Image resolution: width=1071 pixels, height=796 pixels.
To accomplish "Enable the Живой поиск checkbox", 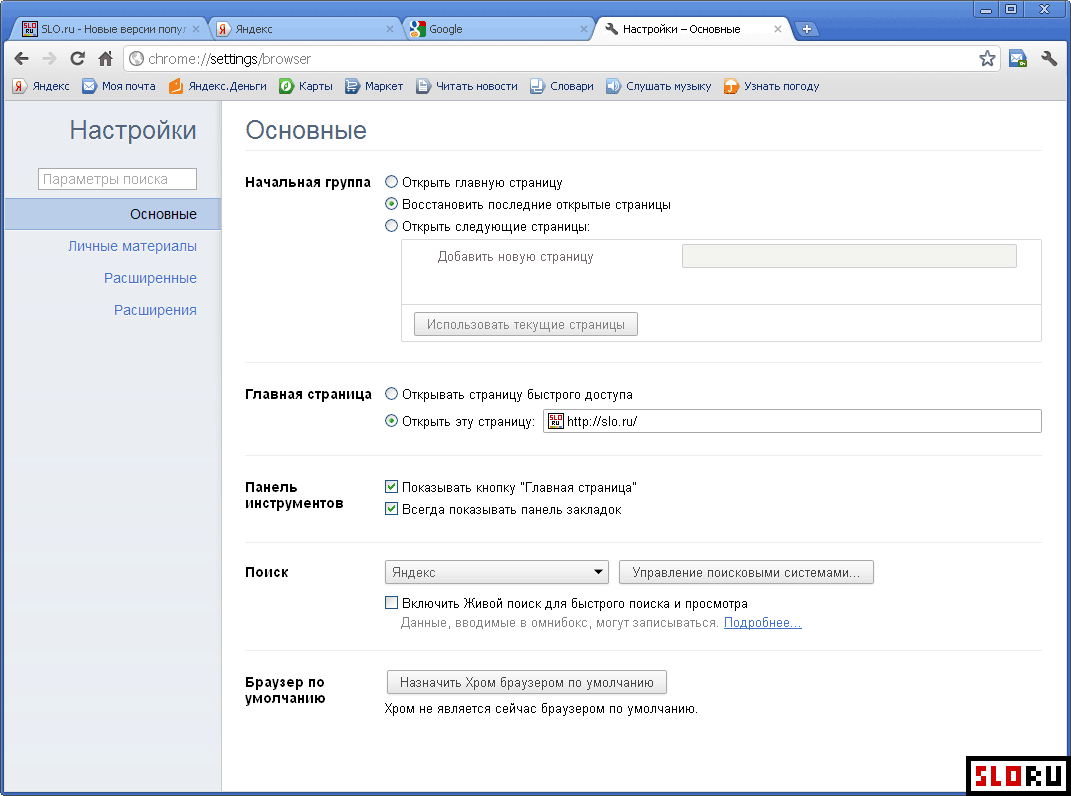I will tap(392, 603).
